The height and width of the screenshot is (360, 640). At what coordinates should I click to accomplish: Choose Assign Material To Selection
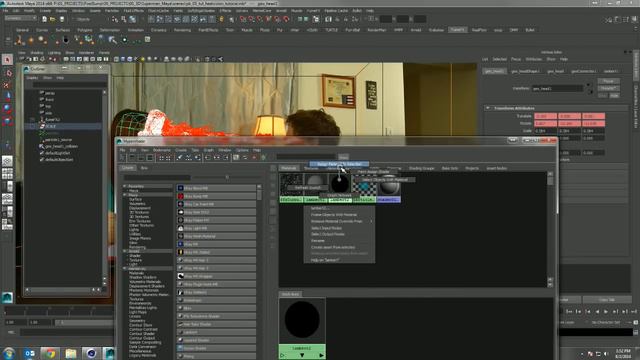tap(339, 164)
